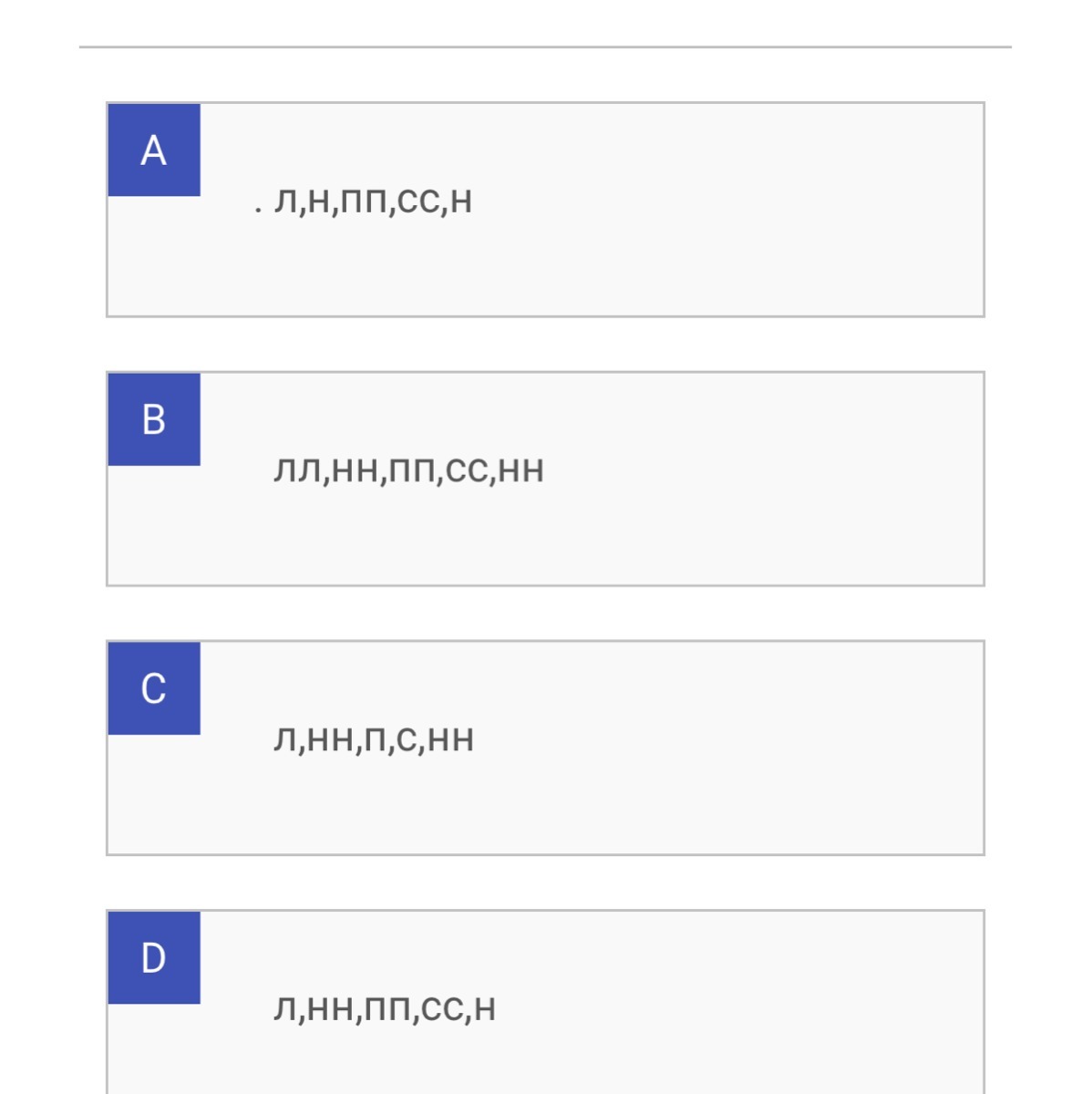Screen dimensions: 1092x1094
Task: Pick the bottom answer ending in single н
Action: [x=385, y=1009]
